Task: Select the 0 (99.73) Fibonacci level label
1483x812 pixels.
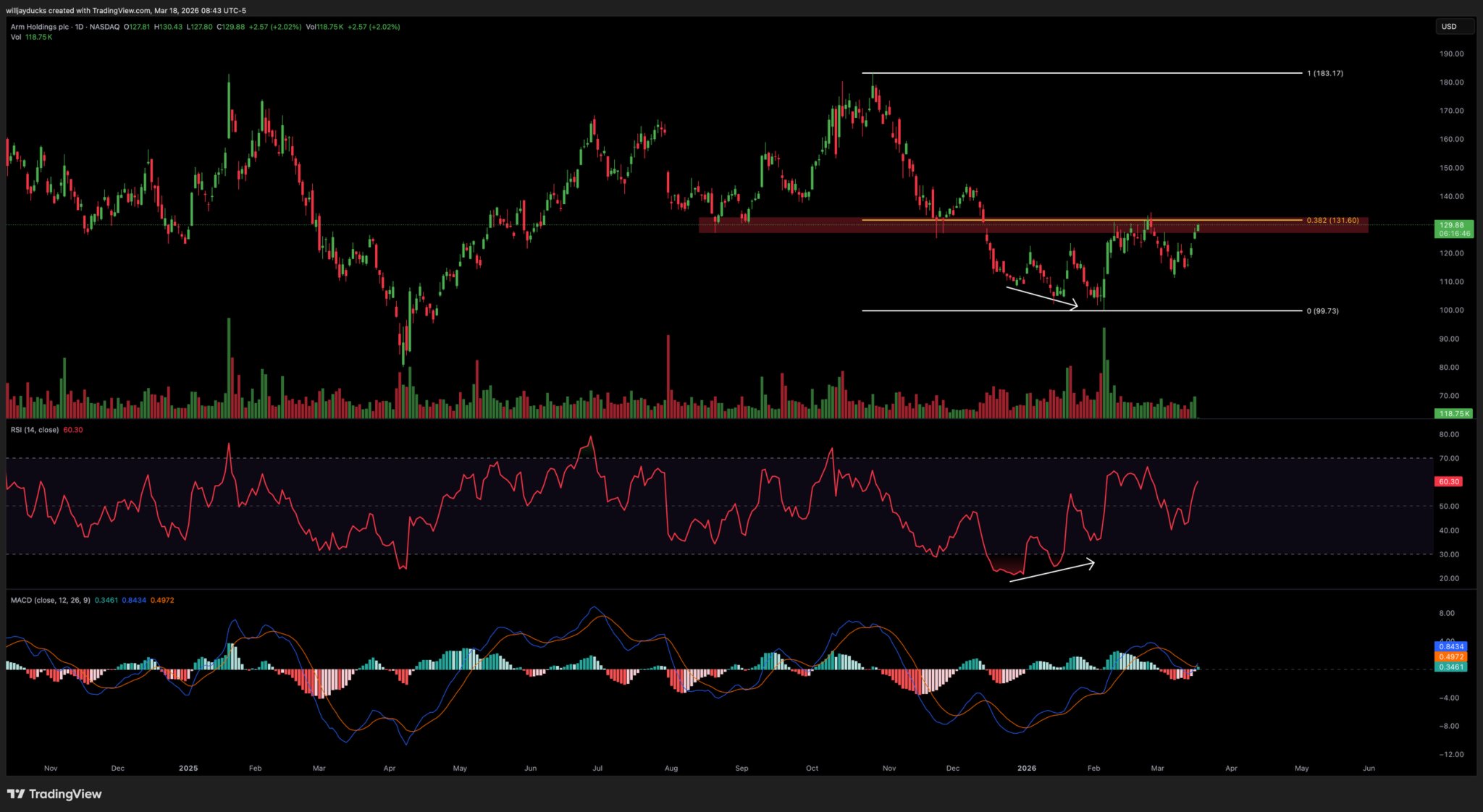Action: point(1322,311)
